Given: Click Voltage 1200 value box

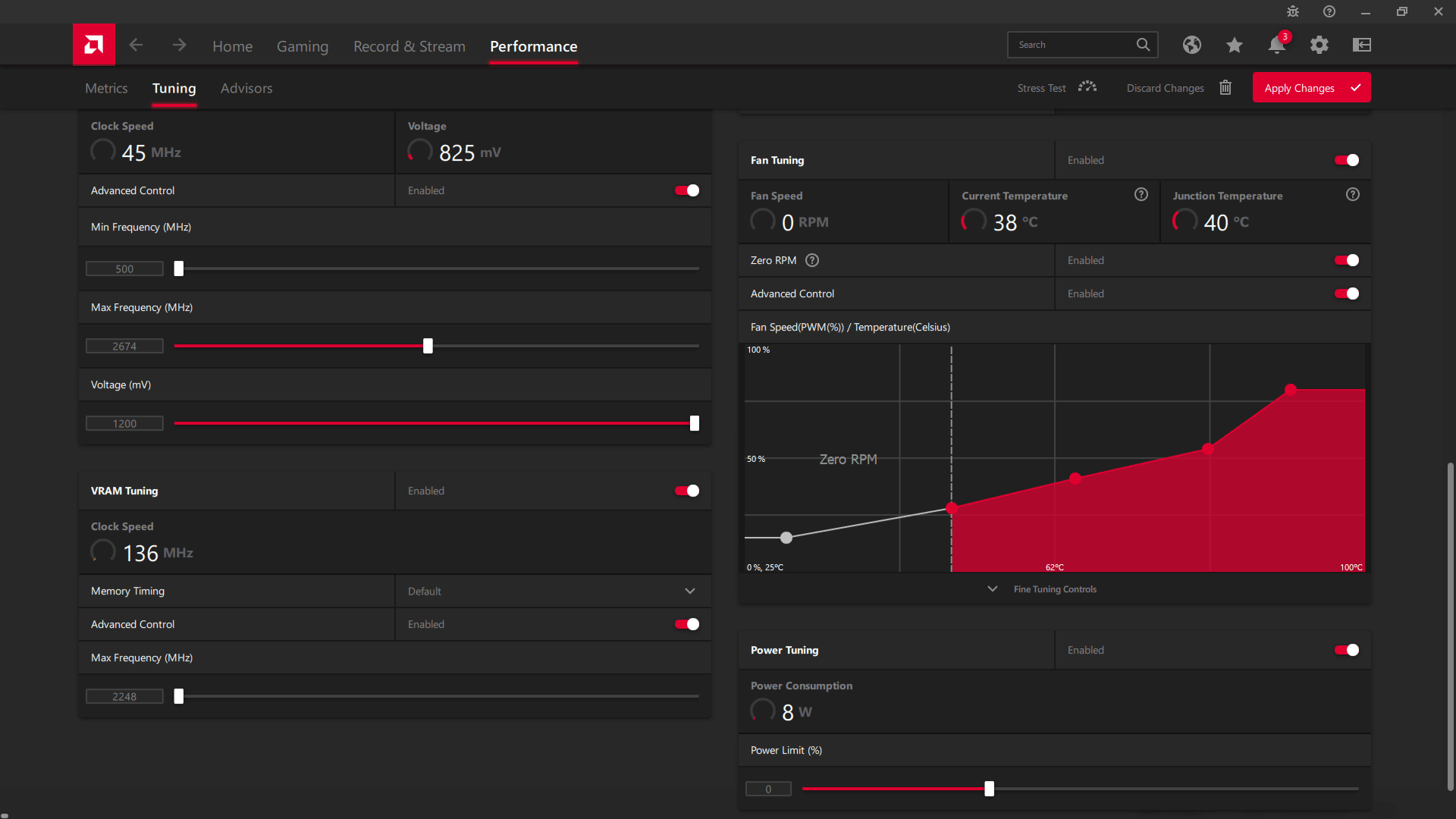Looking at the screenshot, I should [124, 423].
